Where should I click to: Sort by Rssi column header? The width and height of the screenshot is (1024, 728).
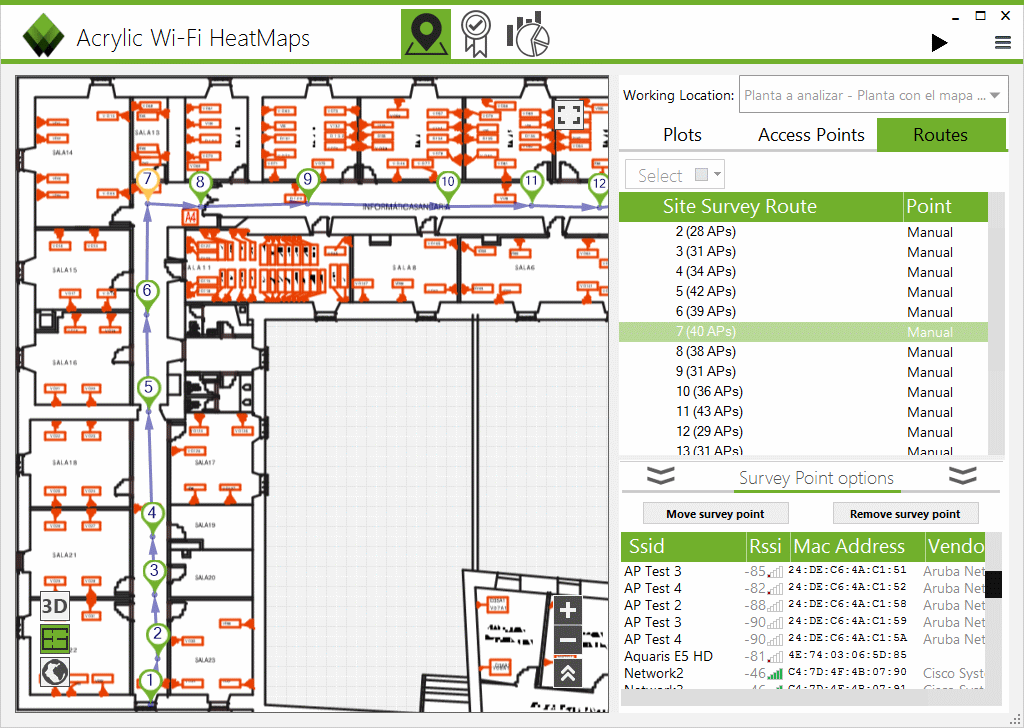click(768, 546)
